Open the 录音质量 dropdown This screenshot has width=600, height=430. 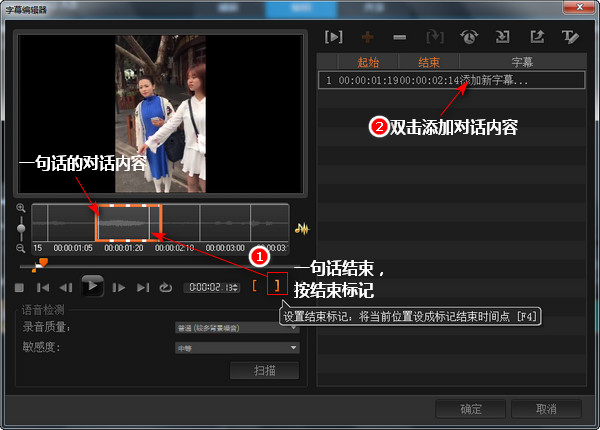tap(237, 328)
